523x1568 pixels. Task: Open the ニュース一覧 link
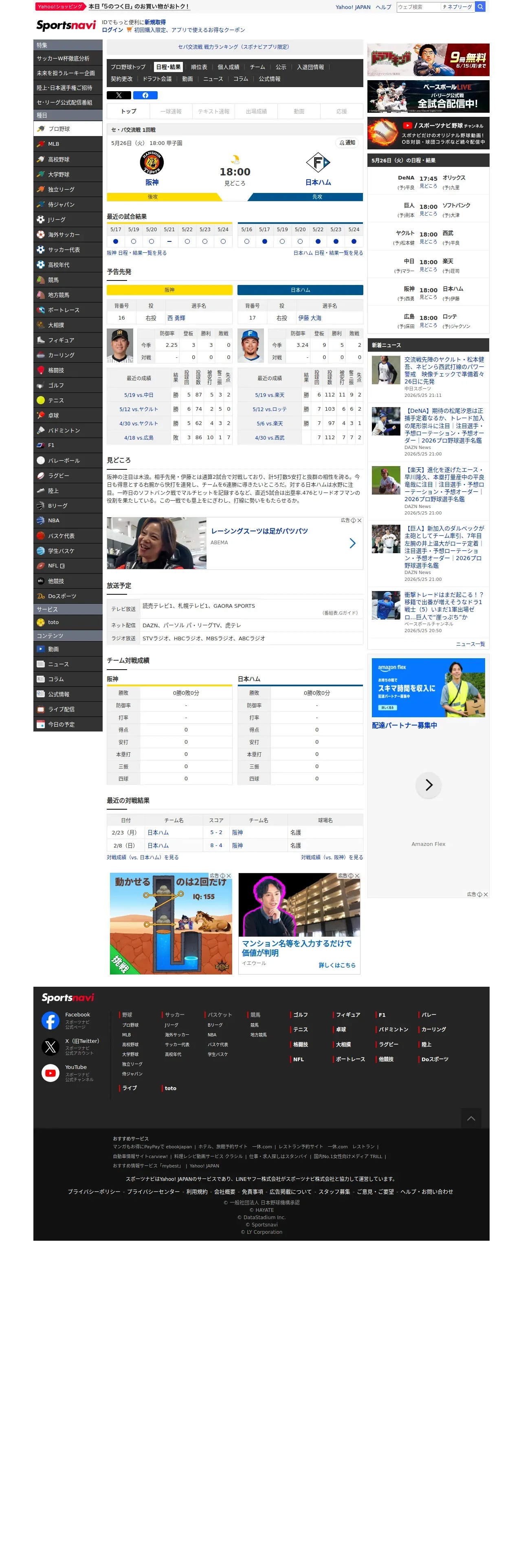[x=470, y=644]
